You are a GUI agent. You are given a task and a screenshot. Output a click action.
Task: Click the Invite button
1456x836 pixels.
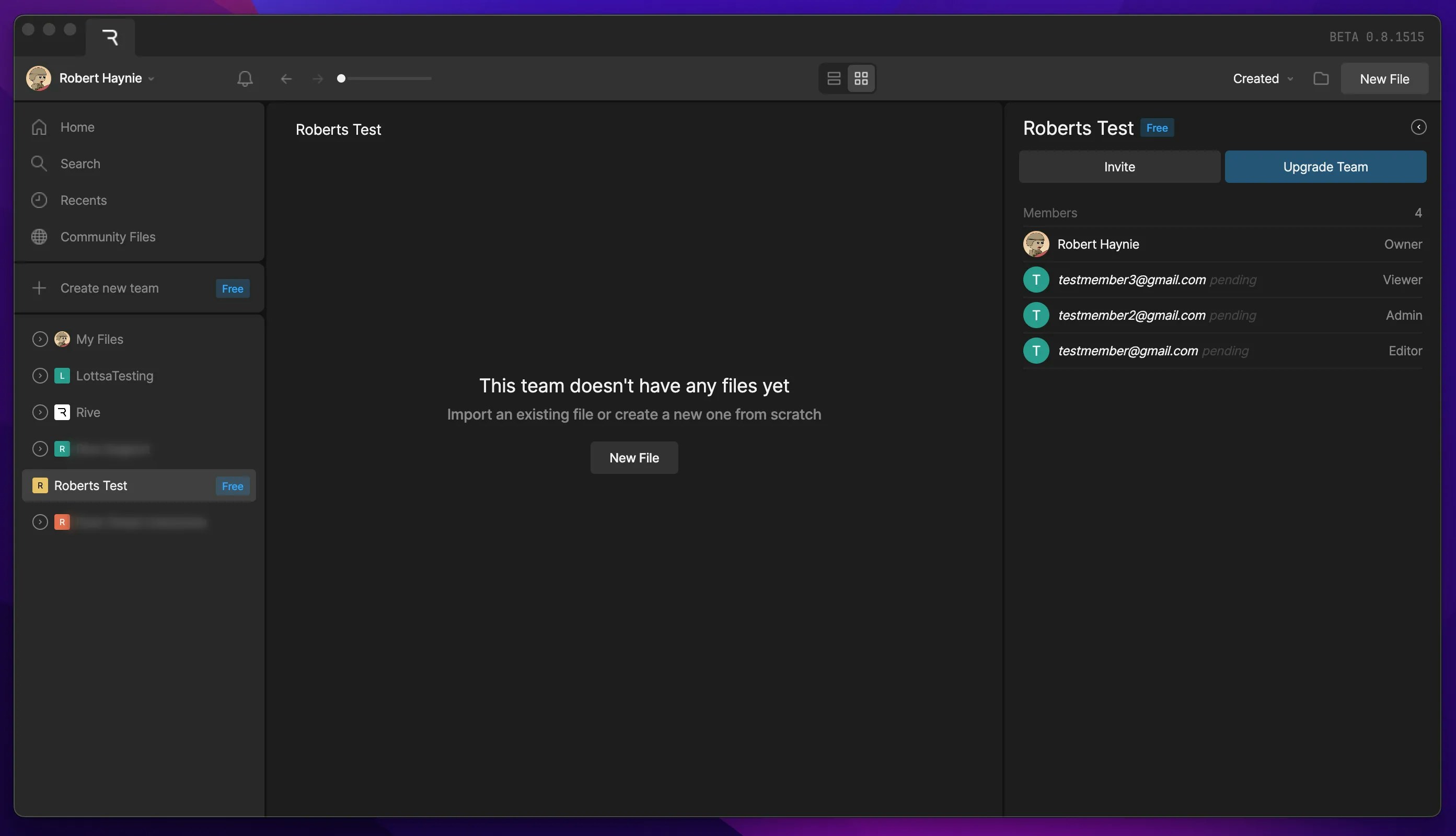(1119, 167)
